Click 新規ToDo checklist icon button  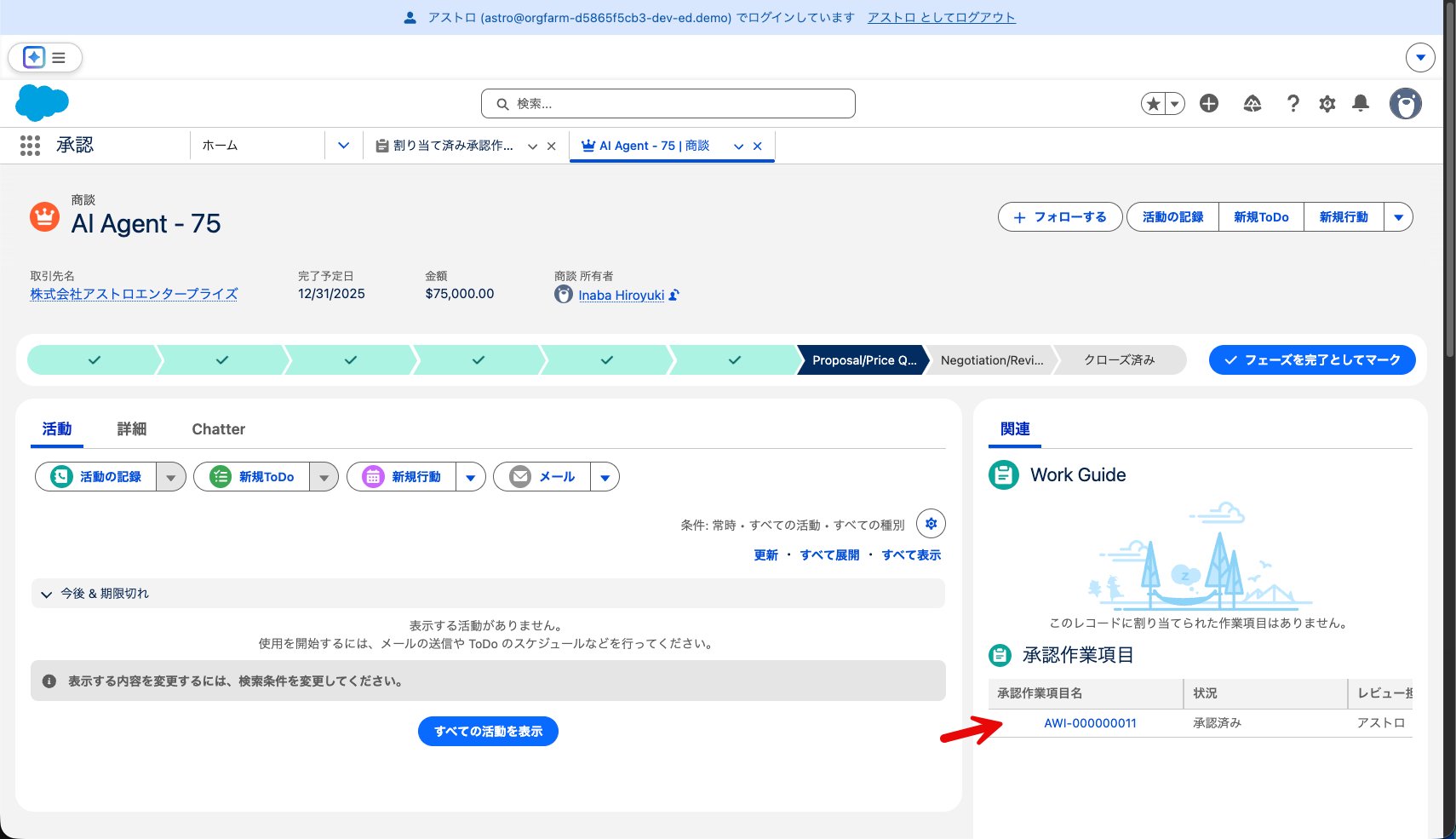[252, 477]
